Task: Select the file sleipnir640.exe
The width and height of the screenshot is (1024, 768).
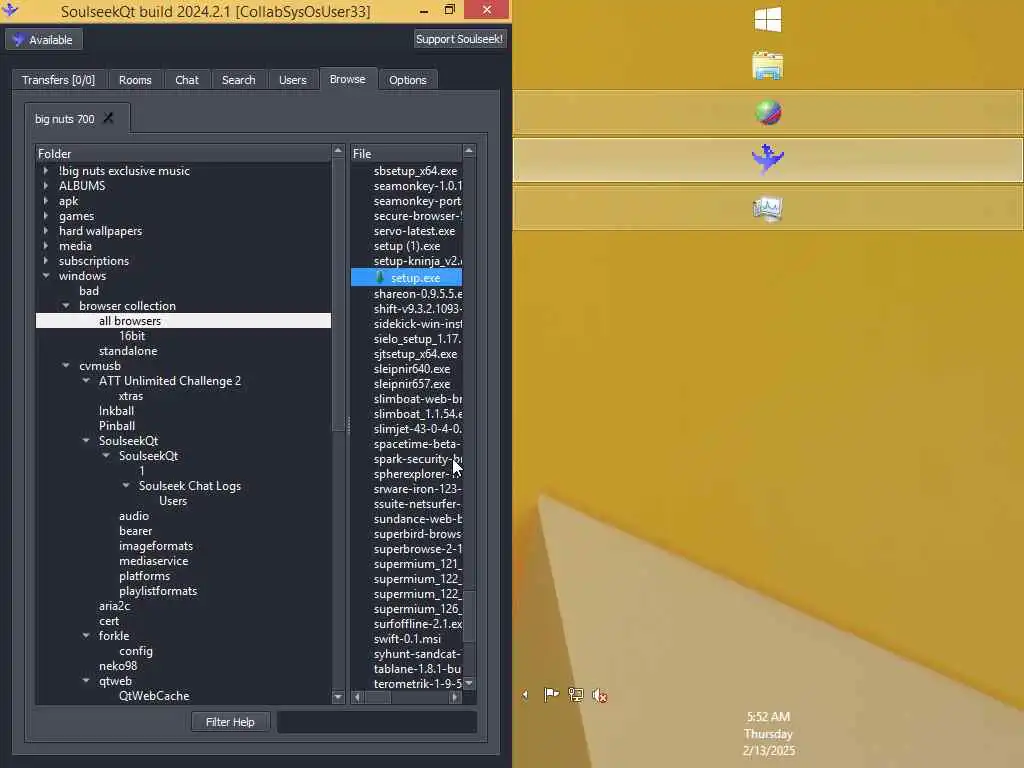Action: coord(411,369)
